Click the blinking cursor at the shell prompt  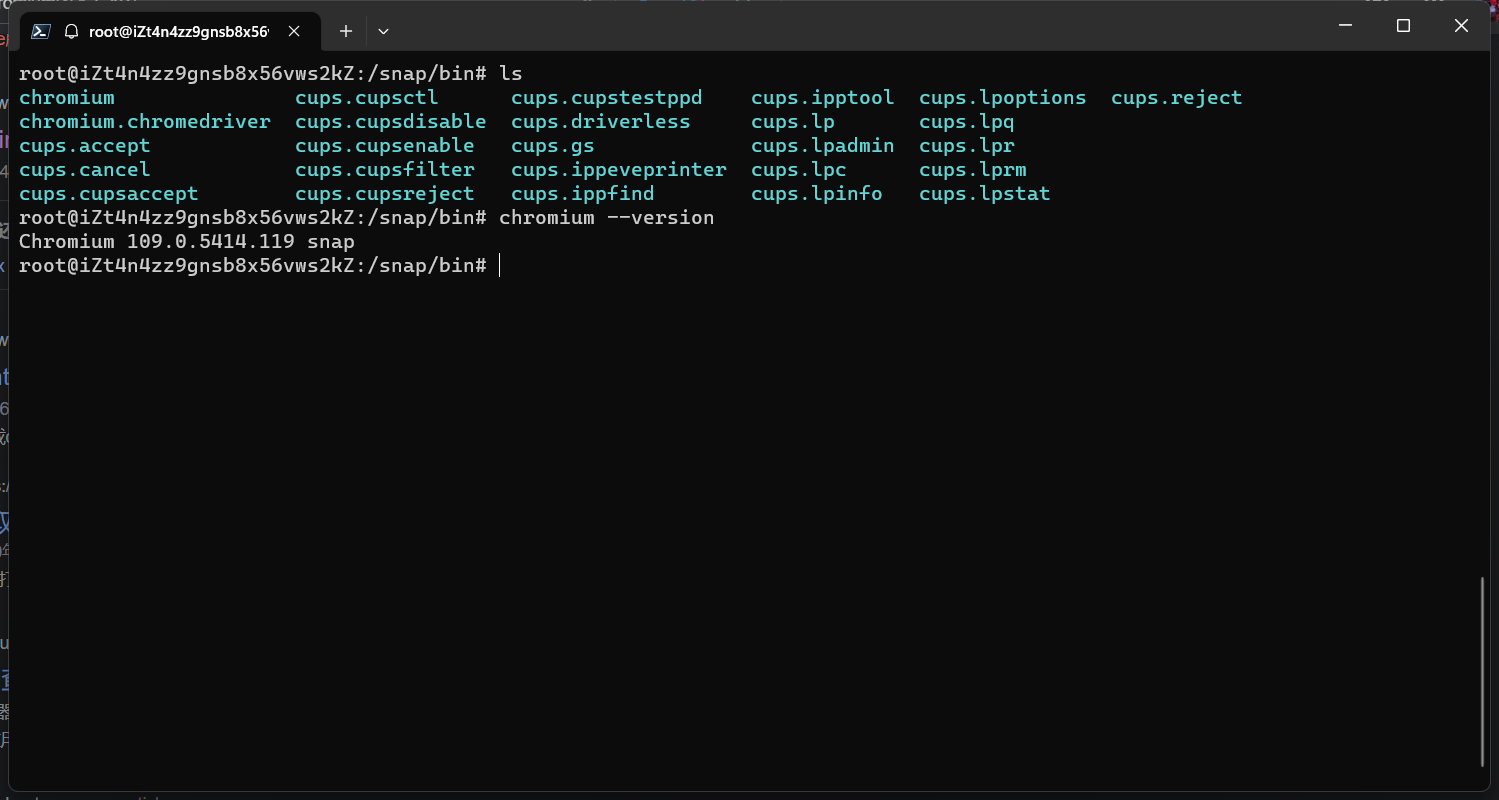(500, 265)
